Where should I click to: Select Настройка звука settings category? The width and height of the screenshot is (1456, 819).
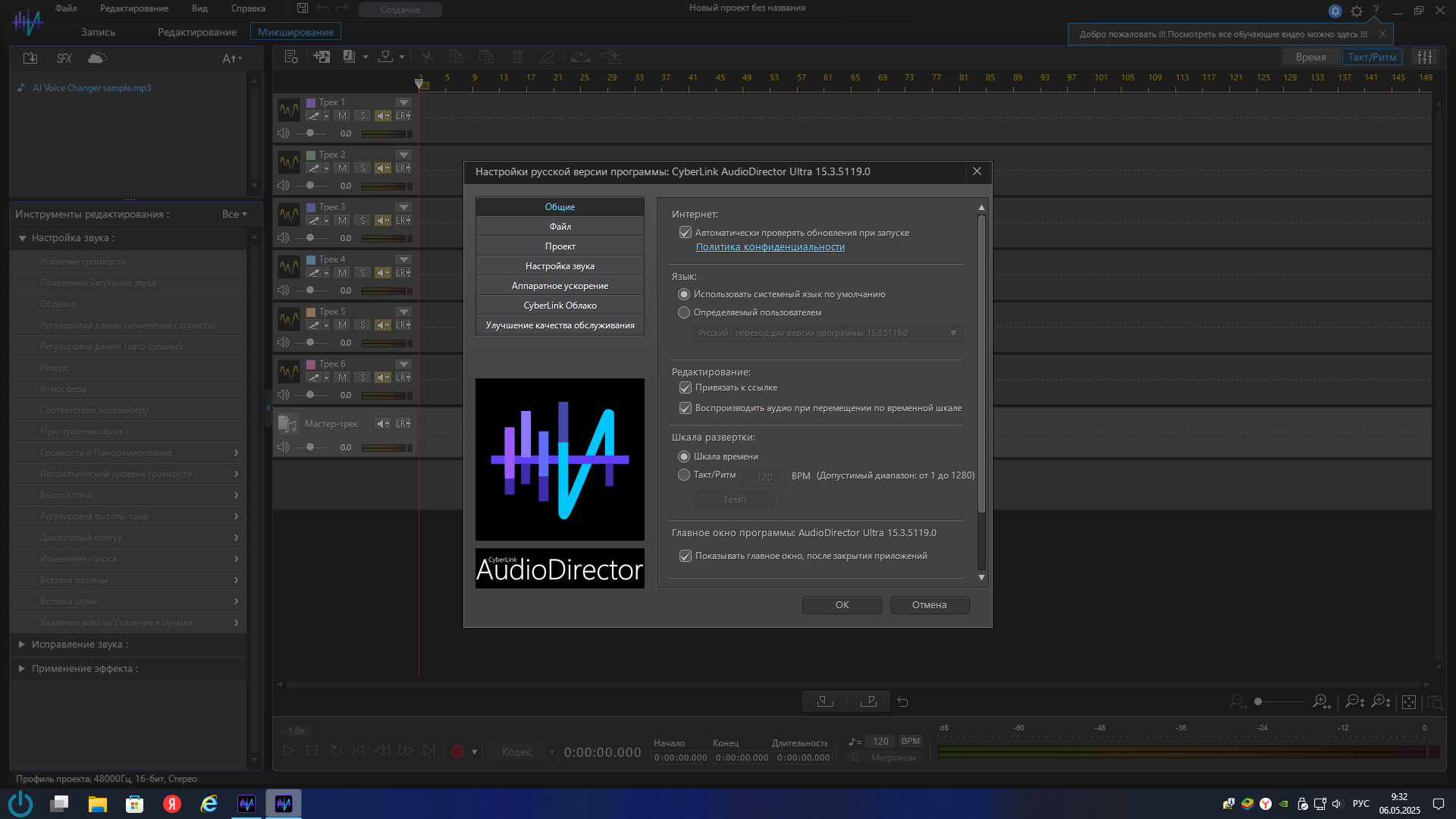pos(560,266)
